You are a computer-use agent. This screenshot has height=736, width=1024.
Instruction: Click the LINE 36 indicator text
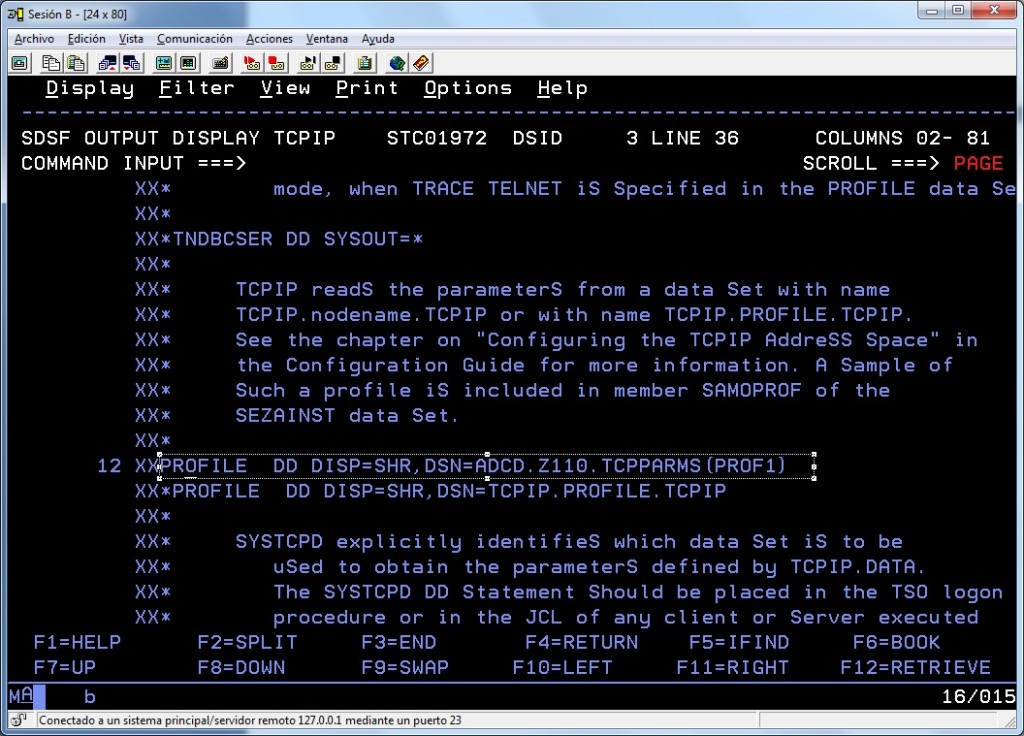(695, 138)
